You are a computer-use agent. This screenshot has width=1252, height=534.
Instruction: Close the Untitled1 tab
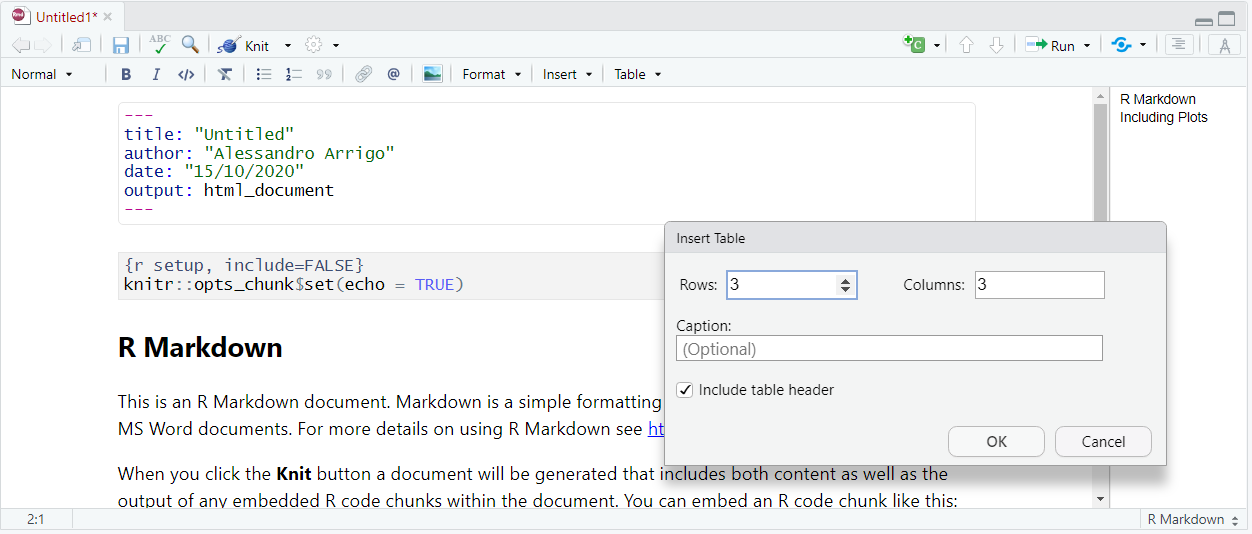click(108, 17)
